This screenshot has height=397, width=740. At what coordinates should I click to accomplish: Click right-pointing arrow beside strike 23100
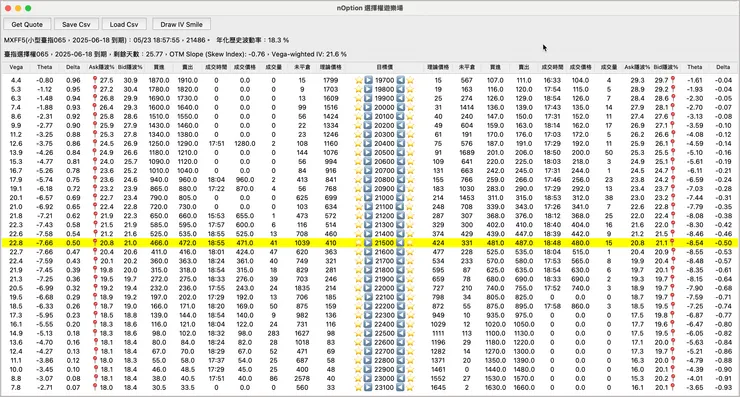[369, 387]
